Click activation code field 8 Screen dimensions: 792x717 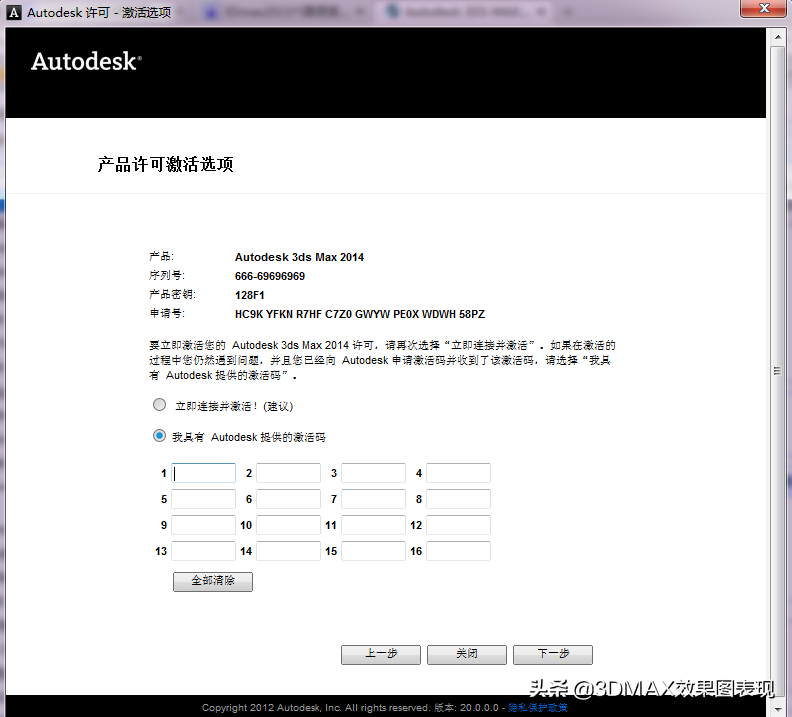pyautogui.click(x=458, y=499)
